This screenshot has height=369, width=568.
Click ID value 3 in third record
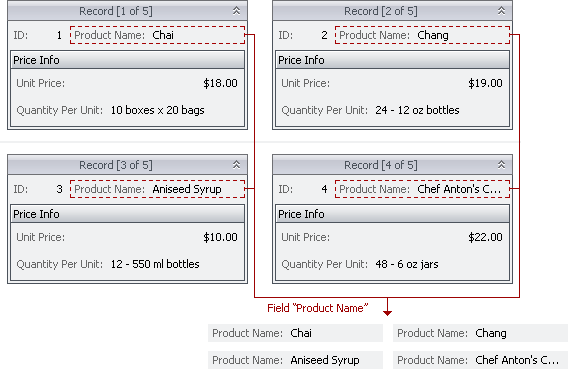pyautogui.click(x=59, y=189)
